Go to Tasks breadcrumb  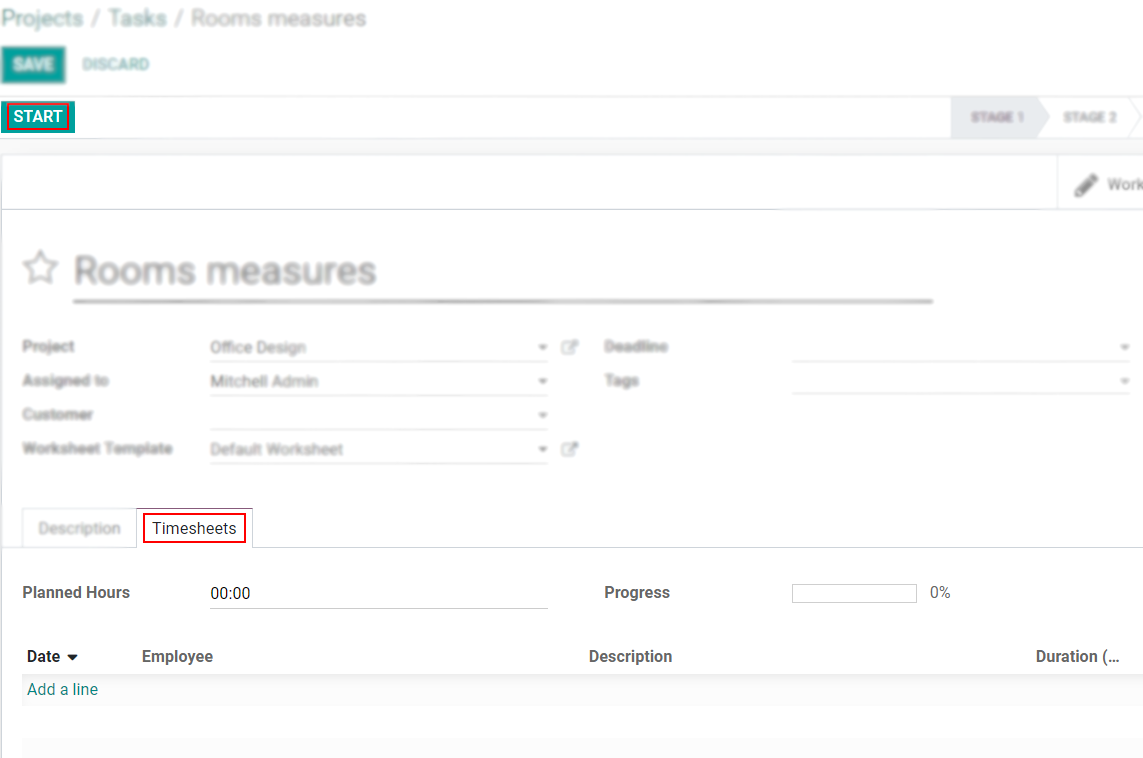(x=138, y=18)
